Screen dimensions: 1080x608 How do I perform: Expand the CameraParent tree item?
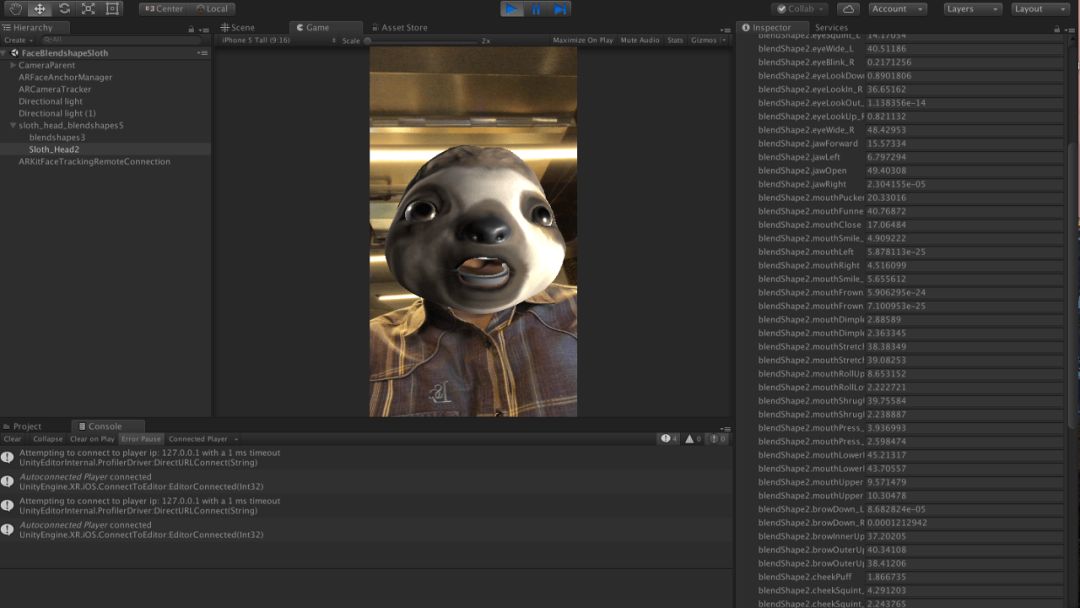12,65
